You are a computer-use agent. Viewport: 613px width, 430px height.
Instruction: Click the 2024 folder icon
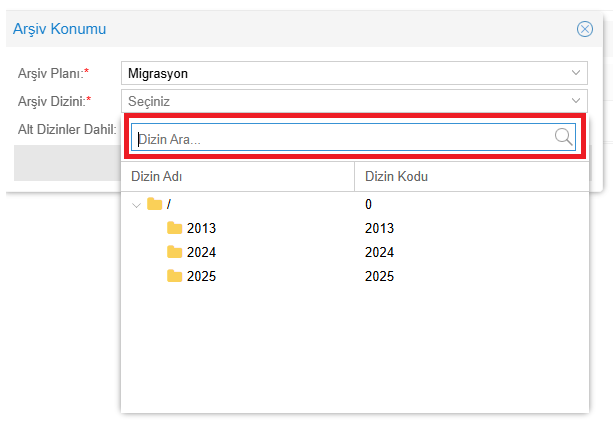[175, 252]
